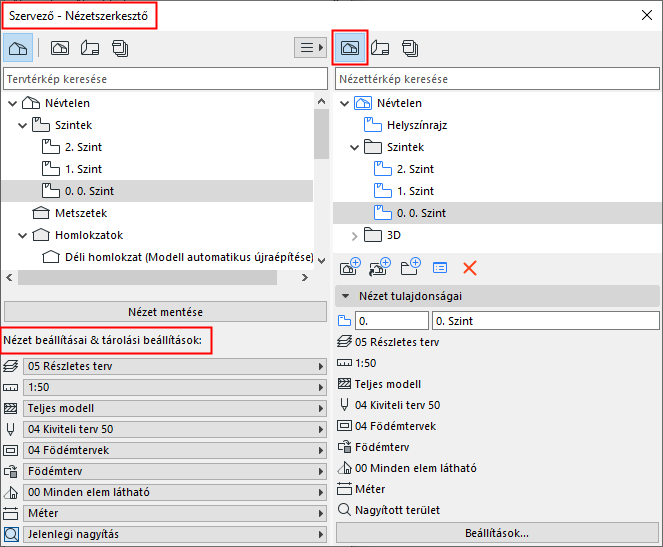Collapse the Szintek folder in left tree
Image resolution: width=663 pixels, height=547 pixels.
(x=22, y=125)
